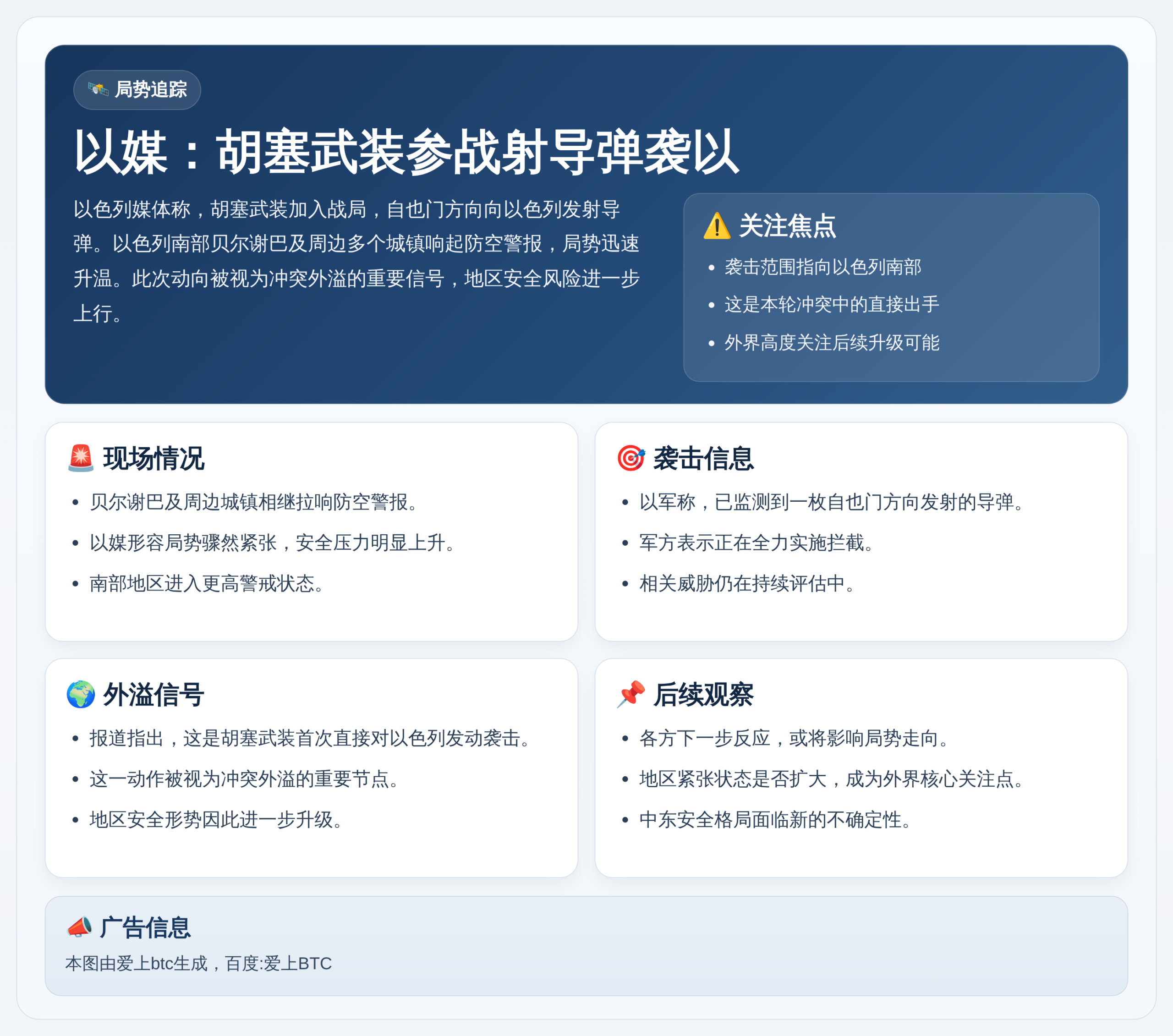This screenshot has height=1036, width=1173.
Task: Click the siren icon beside 现场情况
Action: coord(81,458)
